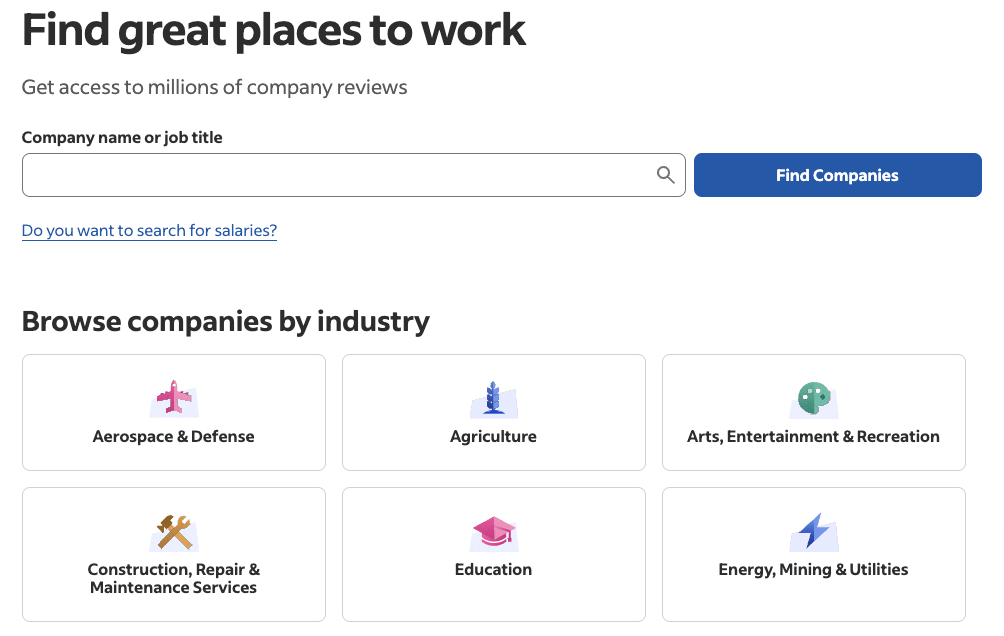
Task: Click the Find Companies button
Action: 837,174
